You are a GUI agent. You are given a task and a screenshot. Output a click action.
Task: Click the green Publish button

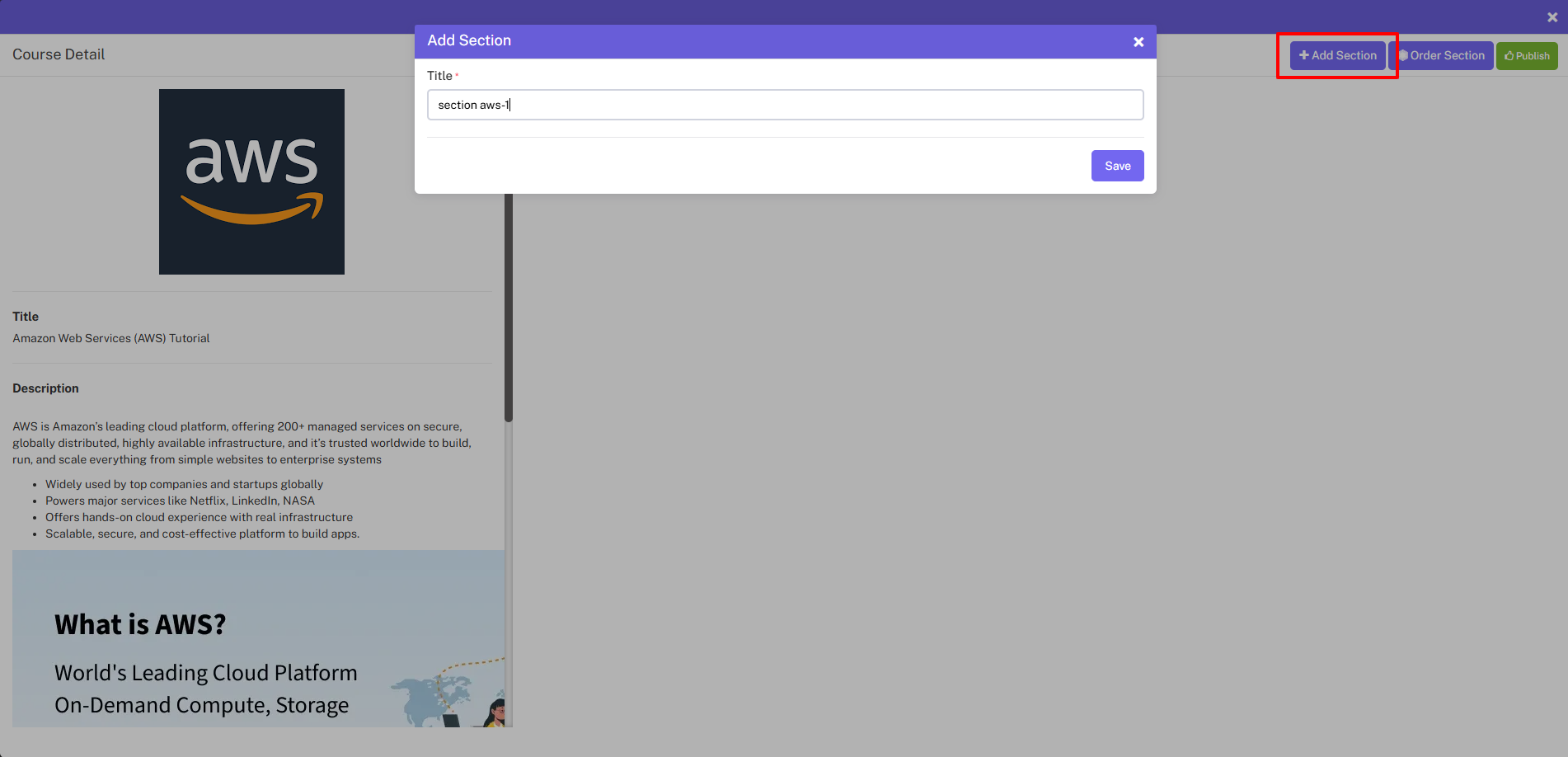[x=1527, y=55]
